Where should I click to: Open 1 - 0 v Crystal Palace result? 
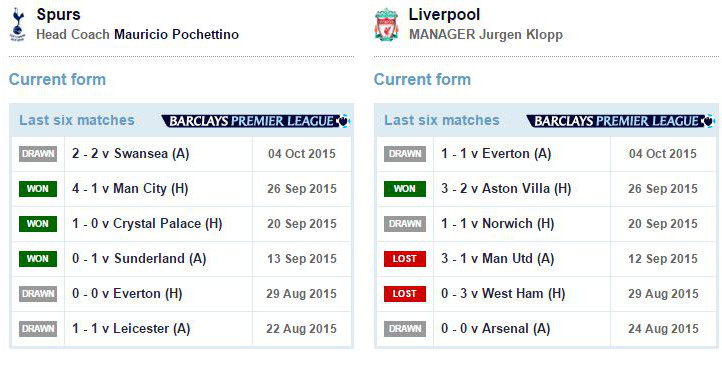[147, 224]
